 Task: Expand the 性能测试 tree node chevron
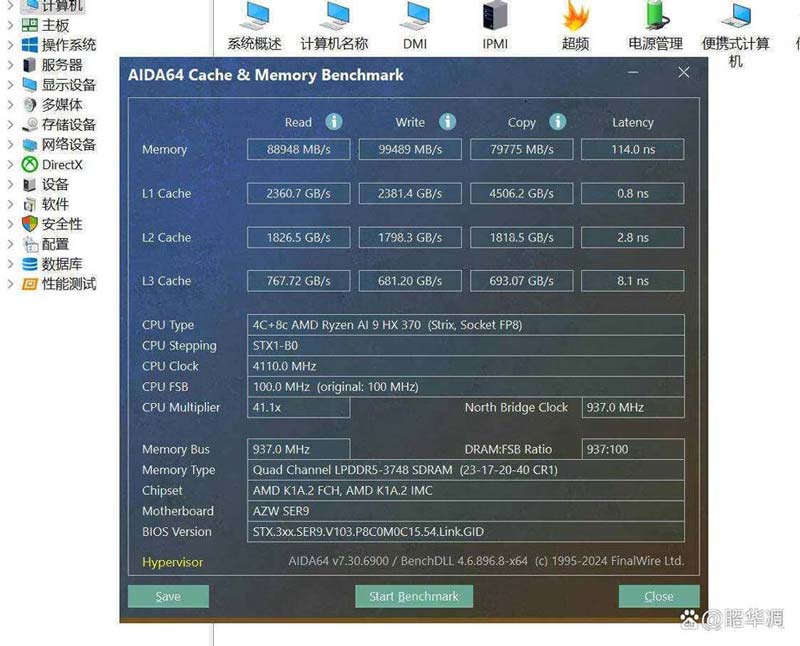click(x=10, y=284)
